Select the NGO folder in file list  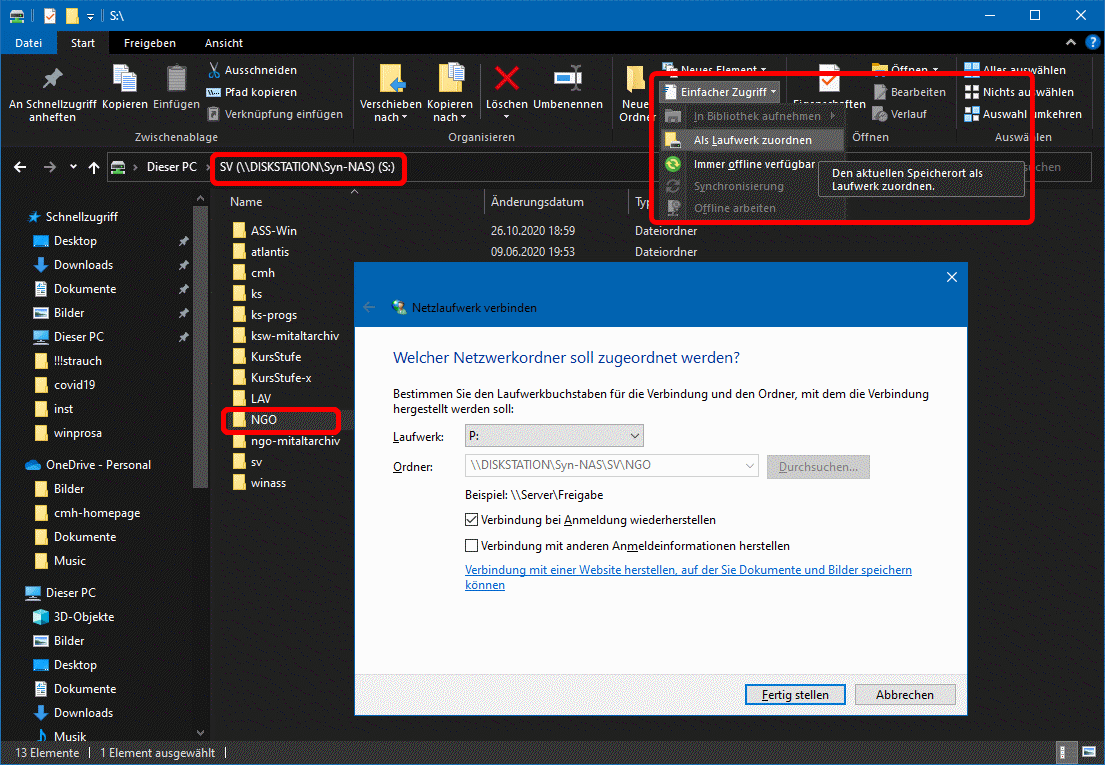coord(263,419)
